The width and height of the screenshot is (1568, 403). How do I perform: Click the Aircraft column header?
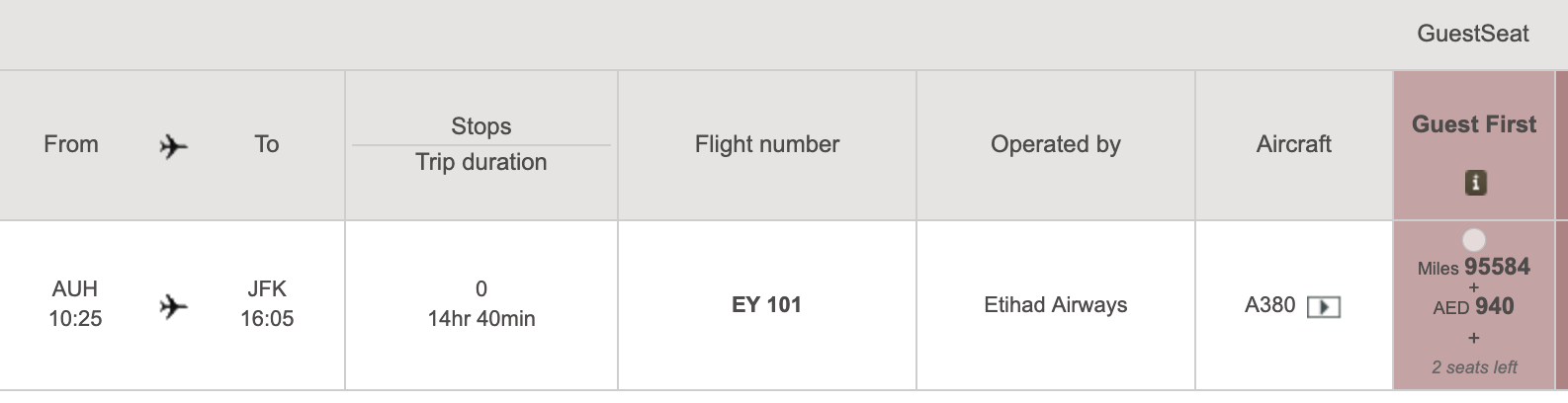(1293, 144)
